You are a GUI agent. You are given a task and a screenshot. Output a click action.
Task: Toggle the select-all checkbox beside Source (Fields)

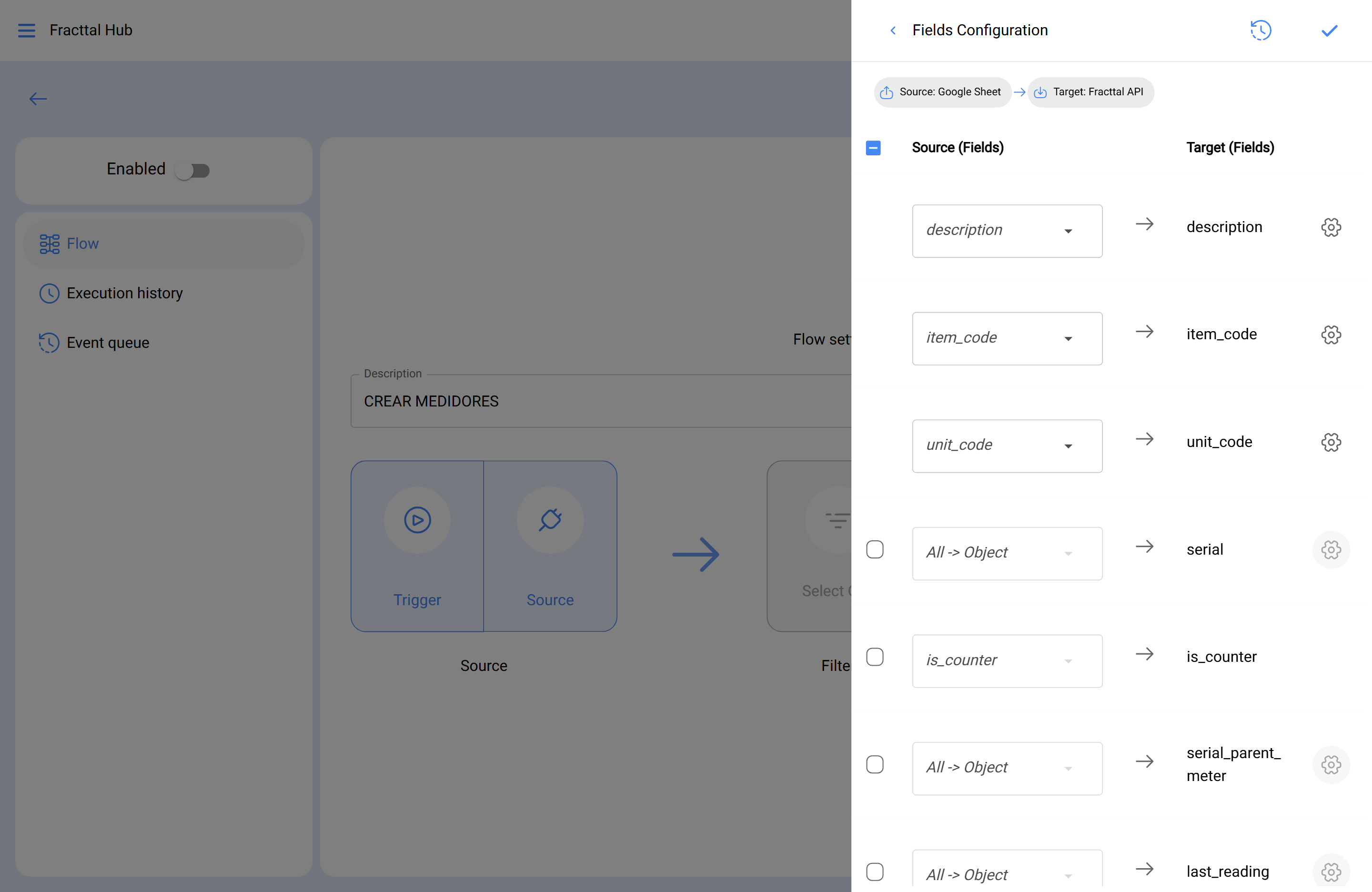[873, 148]
